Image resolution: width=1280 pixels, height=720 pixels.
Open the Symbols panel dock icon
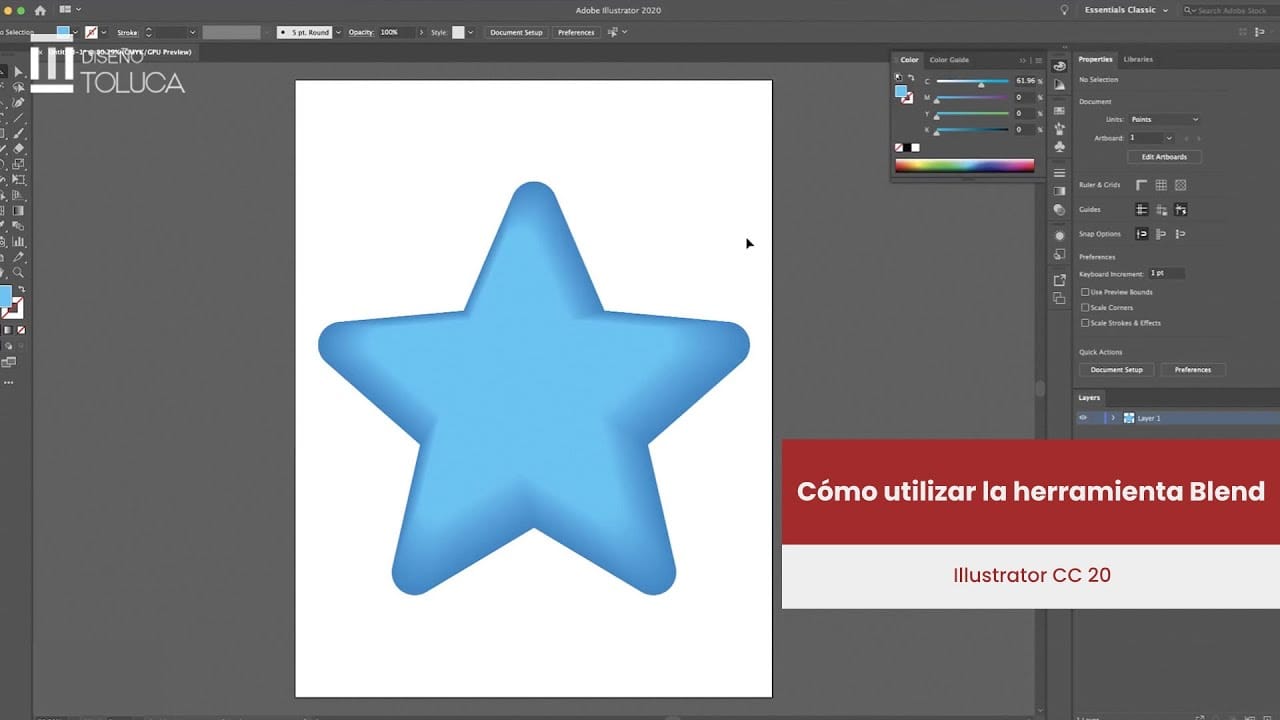pos(1059,146)
